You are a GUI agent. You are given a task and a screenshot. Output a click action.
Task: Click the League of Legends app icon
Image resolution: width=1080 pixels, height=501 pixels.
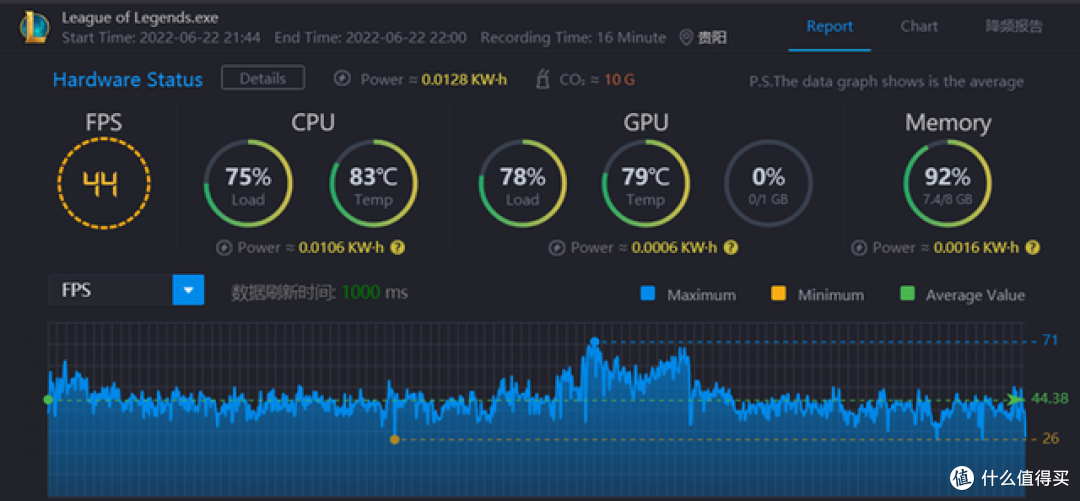pos(34,28)
